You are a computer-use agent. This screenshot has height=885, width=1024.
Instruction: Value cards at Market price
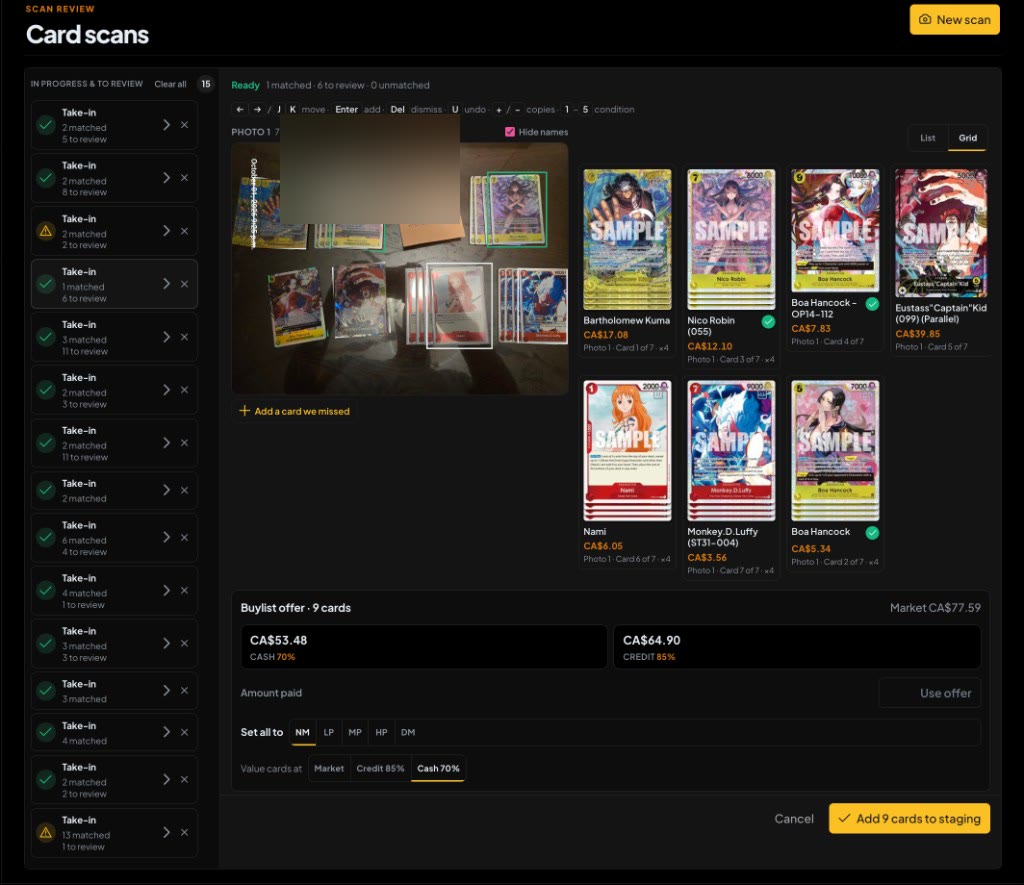(328, 769)
